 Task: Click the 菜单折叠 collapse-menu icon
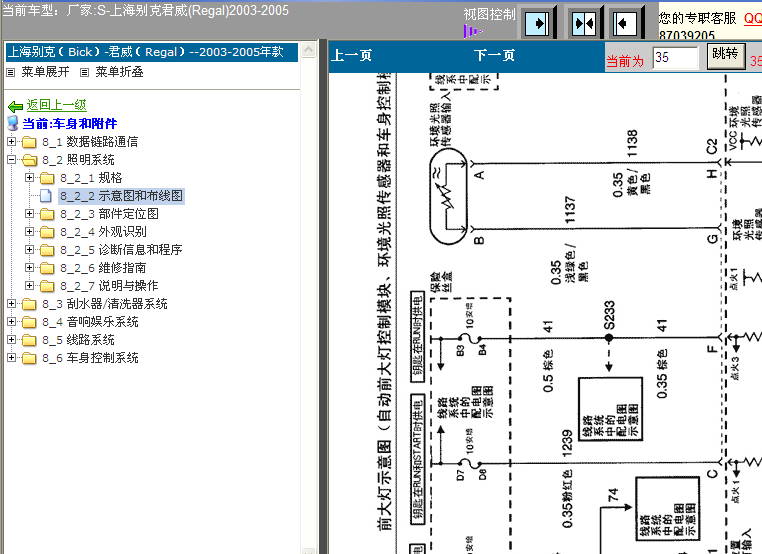85,72
